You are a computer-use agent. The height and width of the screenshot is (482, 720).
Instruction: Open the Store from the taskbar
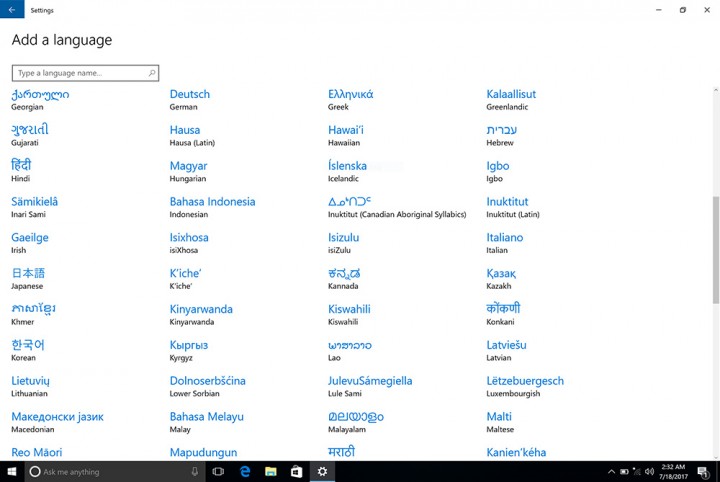pyautogui.click(x=297, y=471)
